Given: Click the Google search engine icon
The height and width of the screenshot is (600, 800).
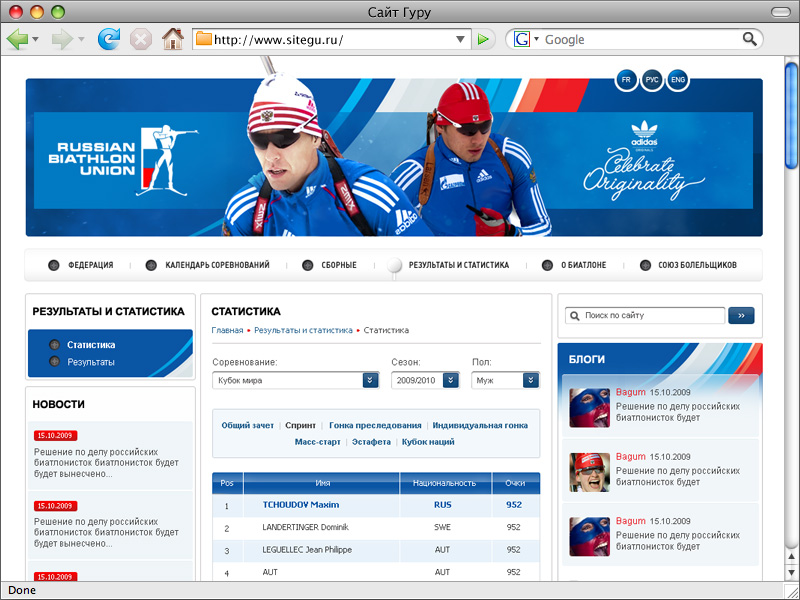Looking at the screenshot, I should (x=521, y=39).
